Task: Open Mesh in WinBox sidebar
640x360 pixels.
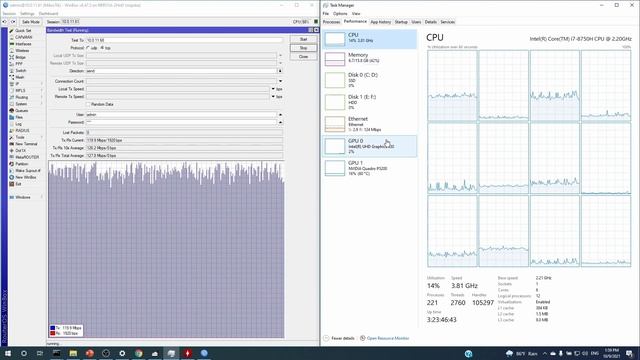Action: point(20,77)
